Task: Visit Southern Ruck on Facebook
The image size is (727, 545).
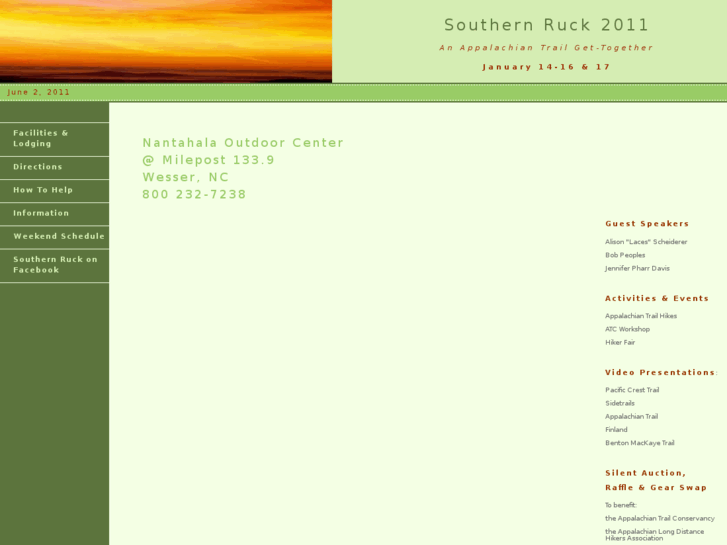Action: click(55, 265)
